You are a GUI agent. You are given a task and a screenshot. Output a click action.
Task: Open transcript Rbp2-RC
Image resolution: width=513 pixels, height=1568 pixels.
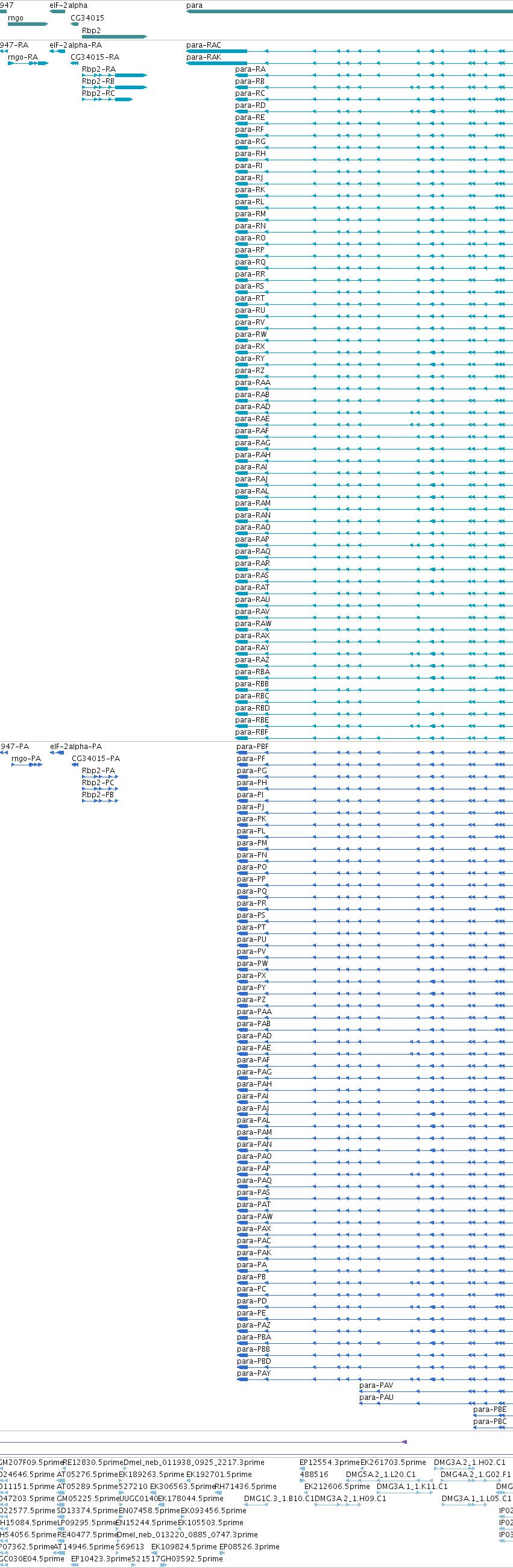(98, 93)
